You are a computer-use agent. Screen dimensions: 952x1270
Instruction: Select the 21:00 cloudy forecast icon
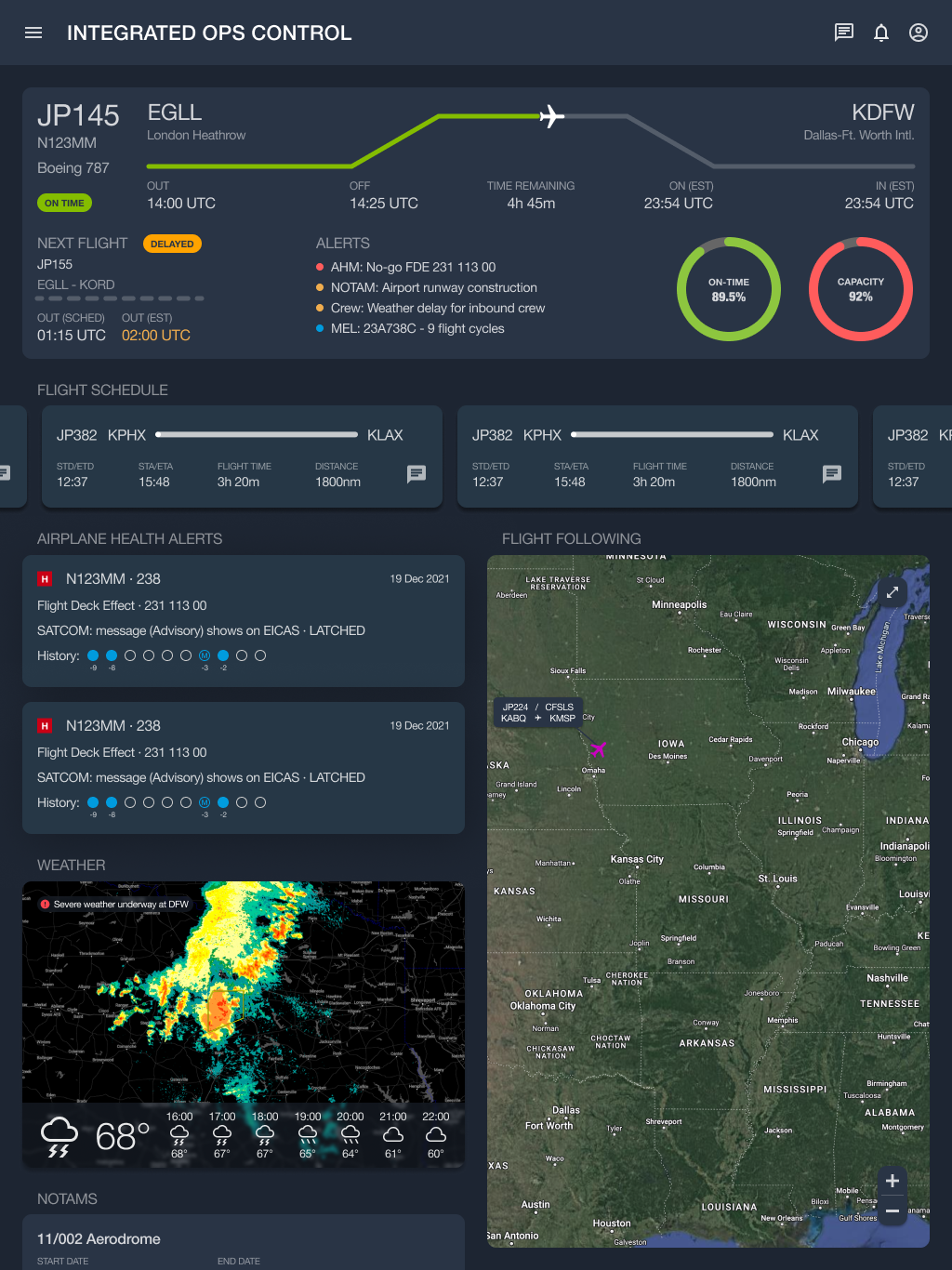393,1134
